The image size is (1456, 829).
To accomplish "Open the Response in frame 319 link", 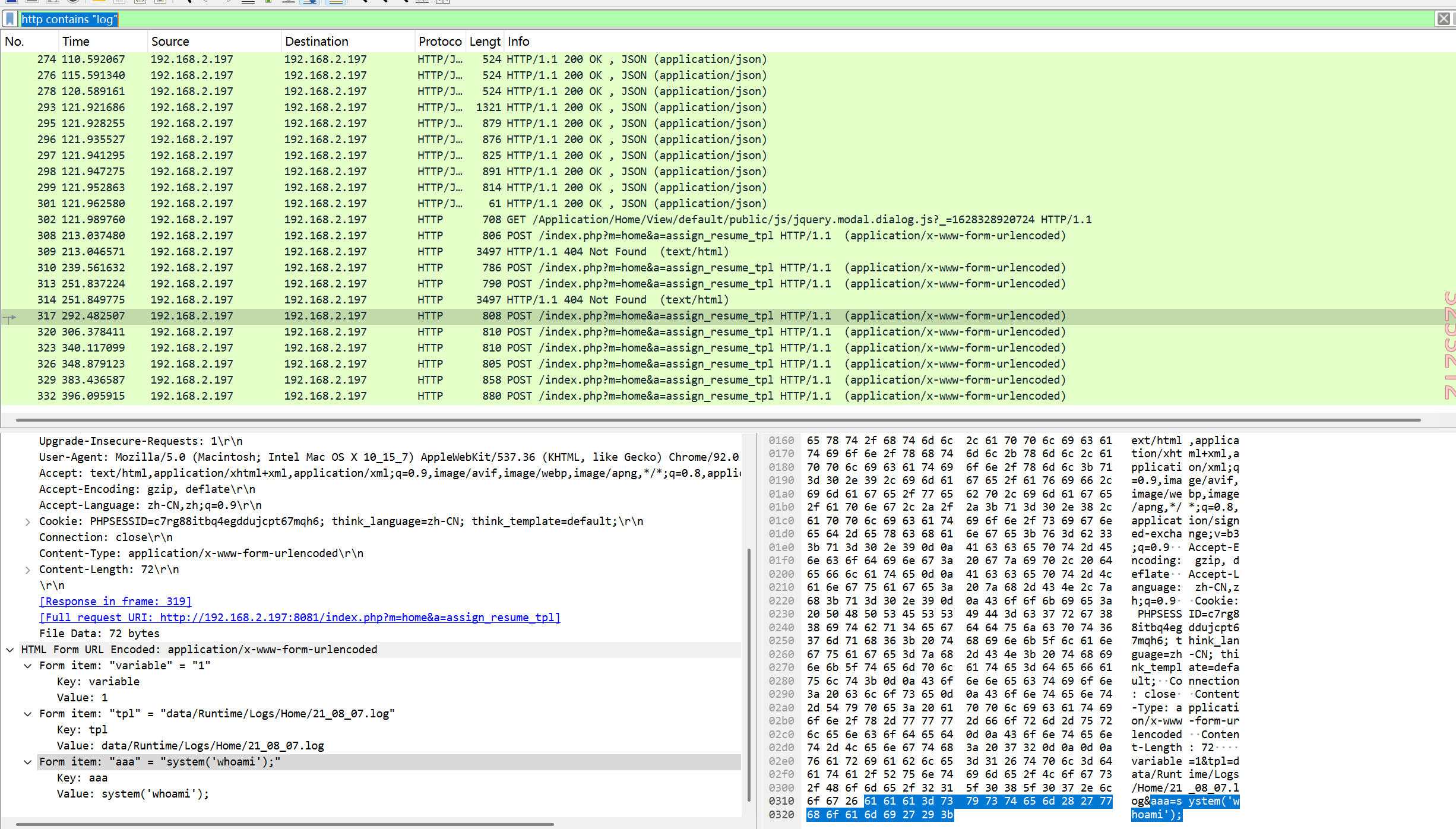I will 115,602.
